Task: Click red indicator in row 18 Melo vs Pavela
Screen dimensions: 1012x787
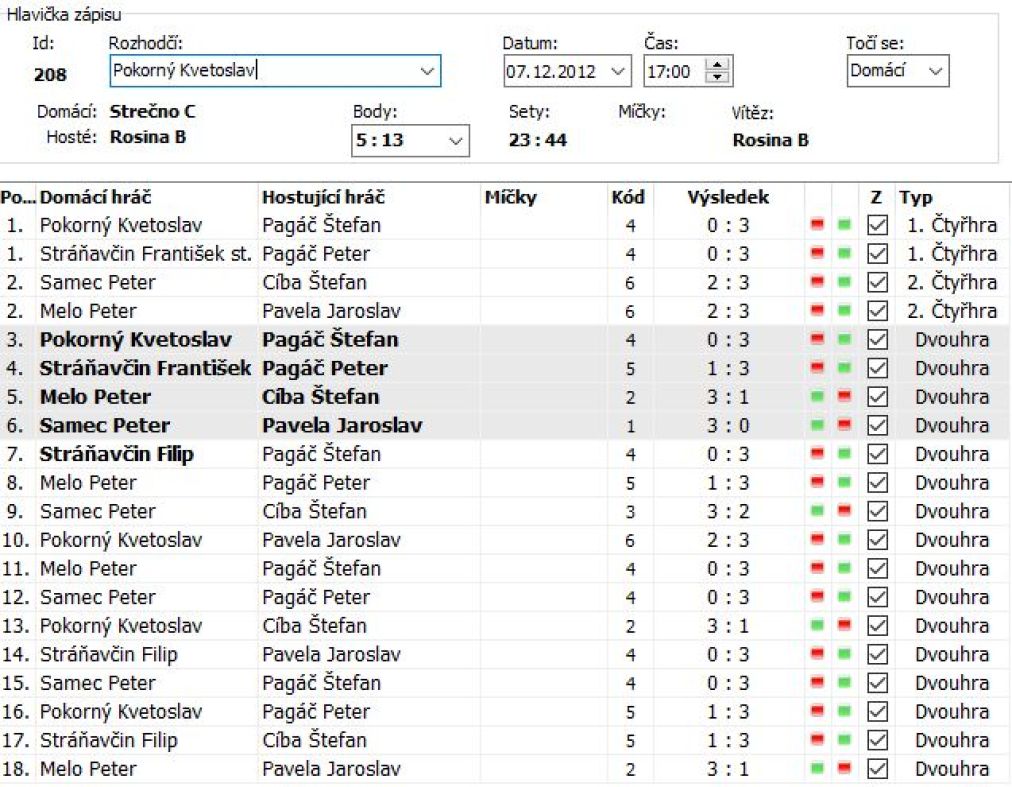Action: click(843, 770)
